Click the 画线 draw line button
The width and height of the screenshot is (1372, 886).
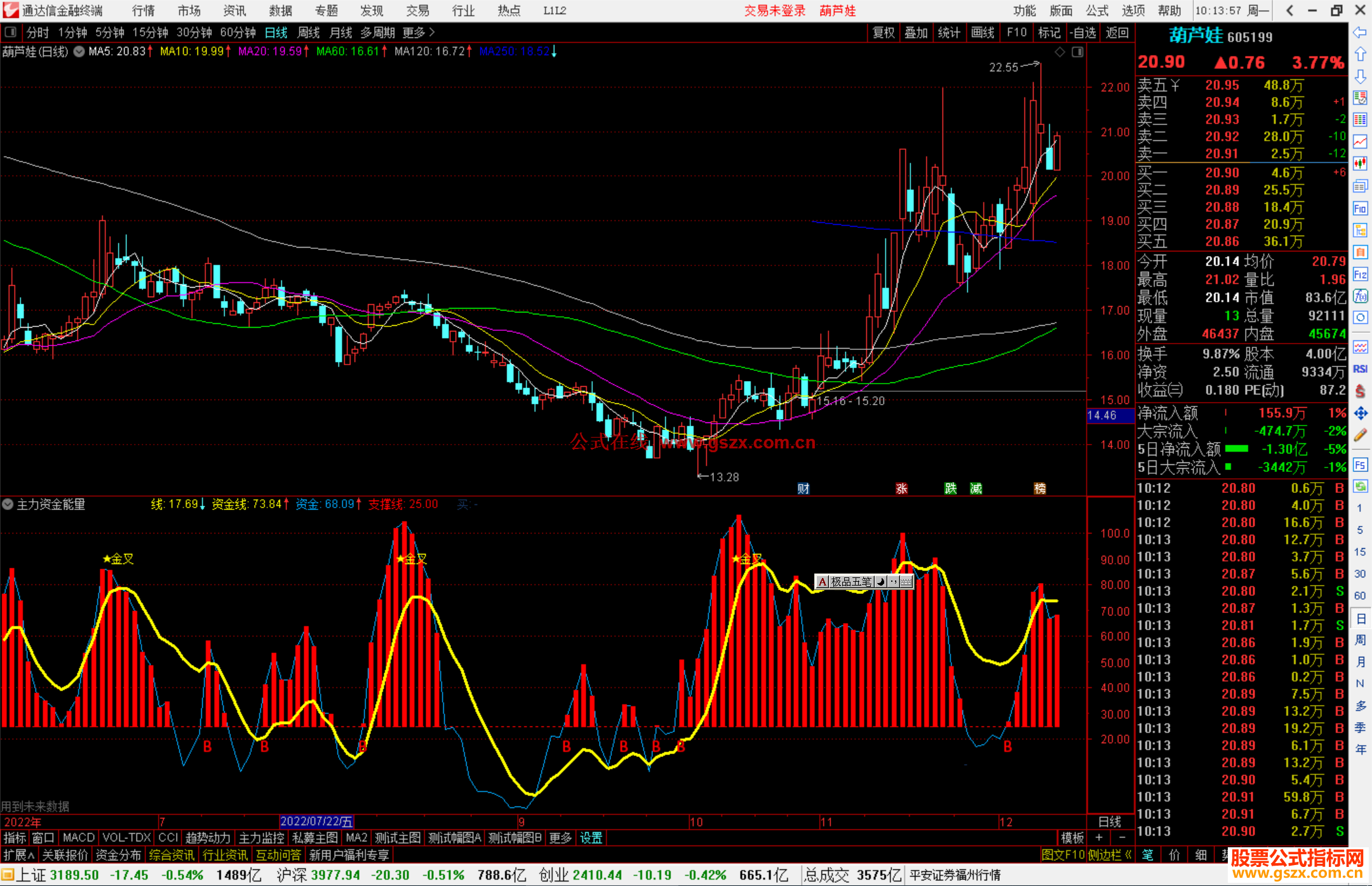pyautogui.click(x=983, y=32)
